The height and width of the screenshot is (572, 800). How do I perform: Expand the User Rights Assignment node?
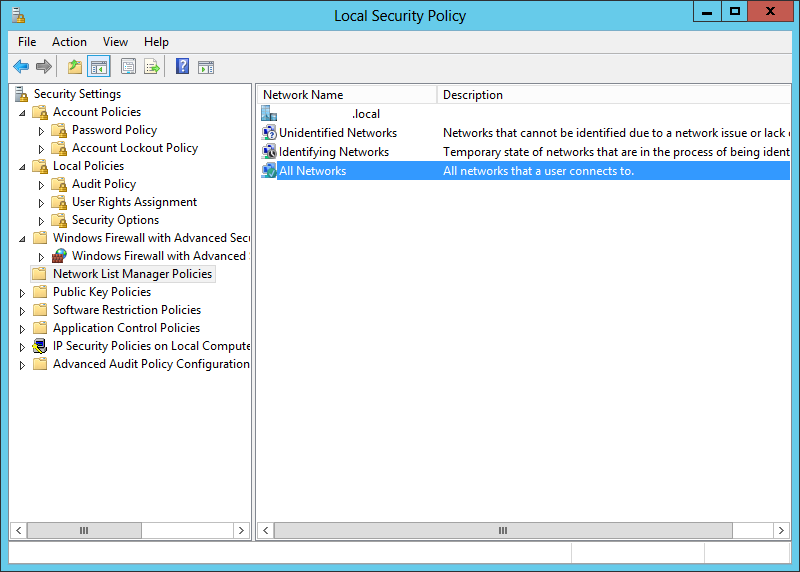(x=41, y=203)
